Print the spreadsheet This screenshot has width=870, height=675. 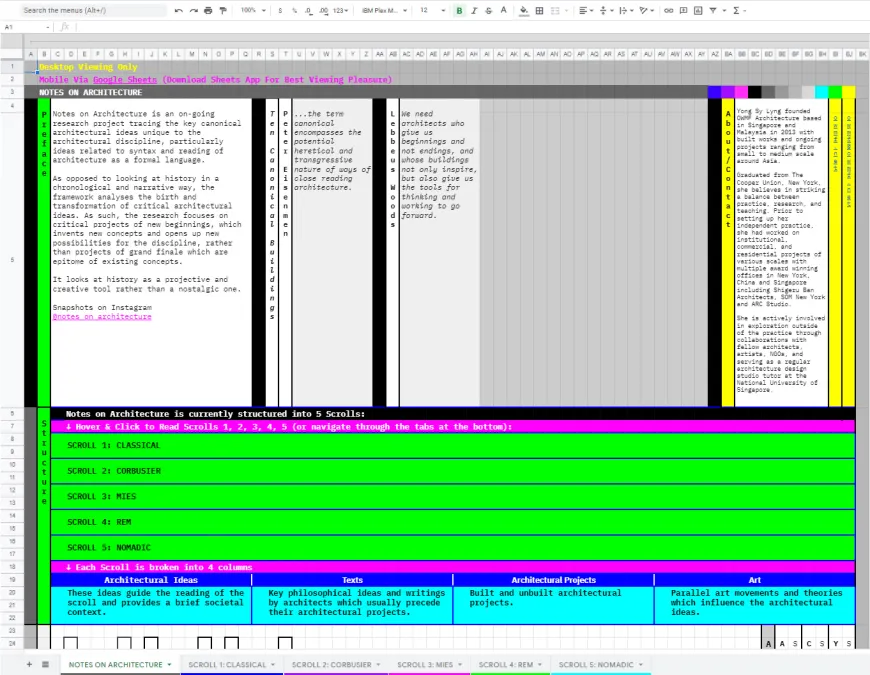click(x=208, y=11)
